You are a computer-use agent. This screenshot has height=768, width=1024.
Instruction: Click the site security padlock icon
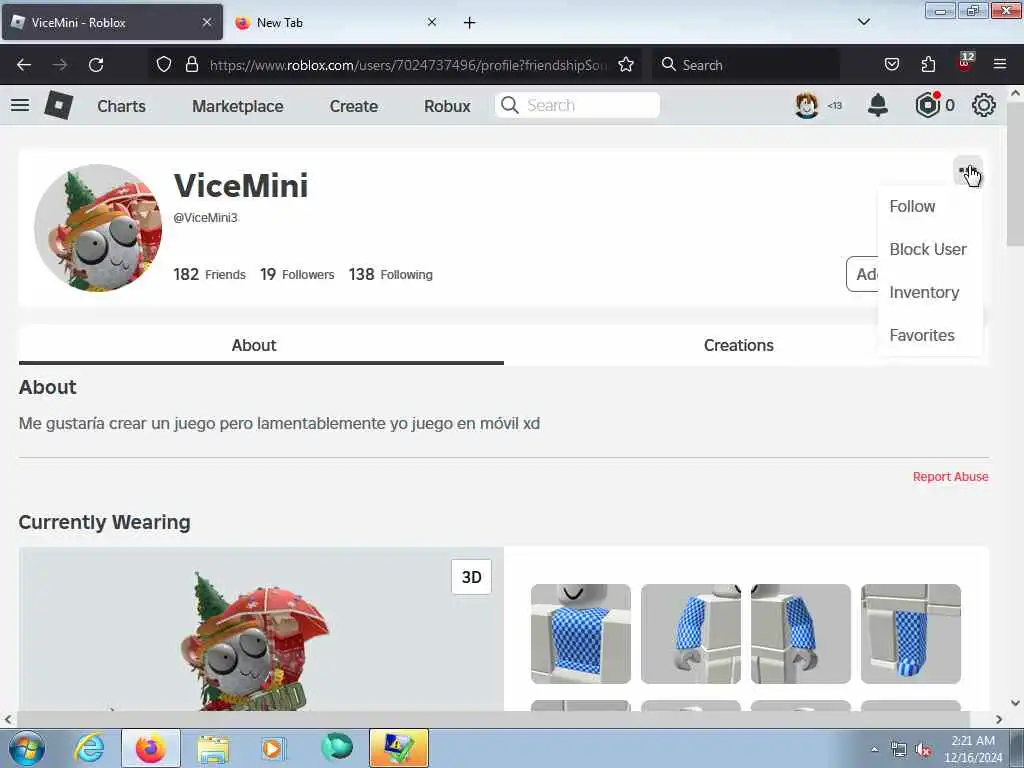pos(191,65)
